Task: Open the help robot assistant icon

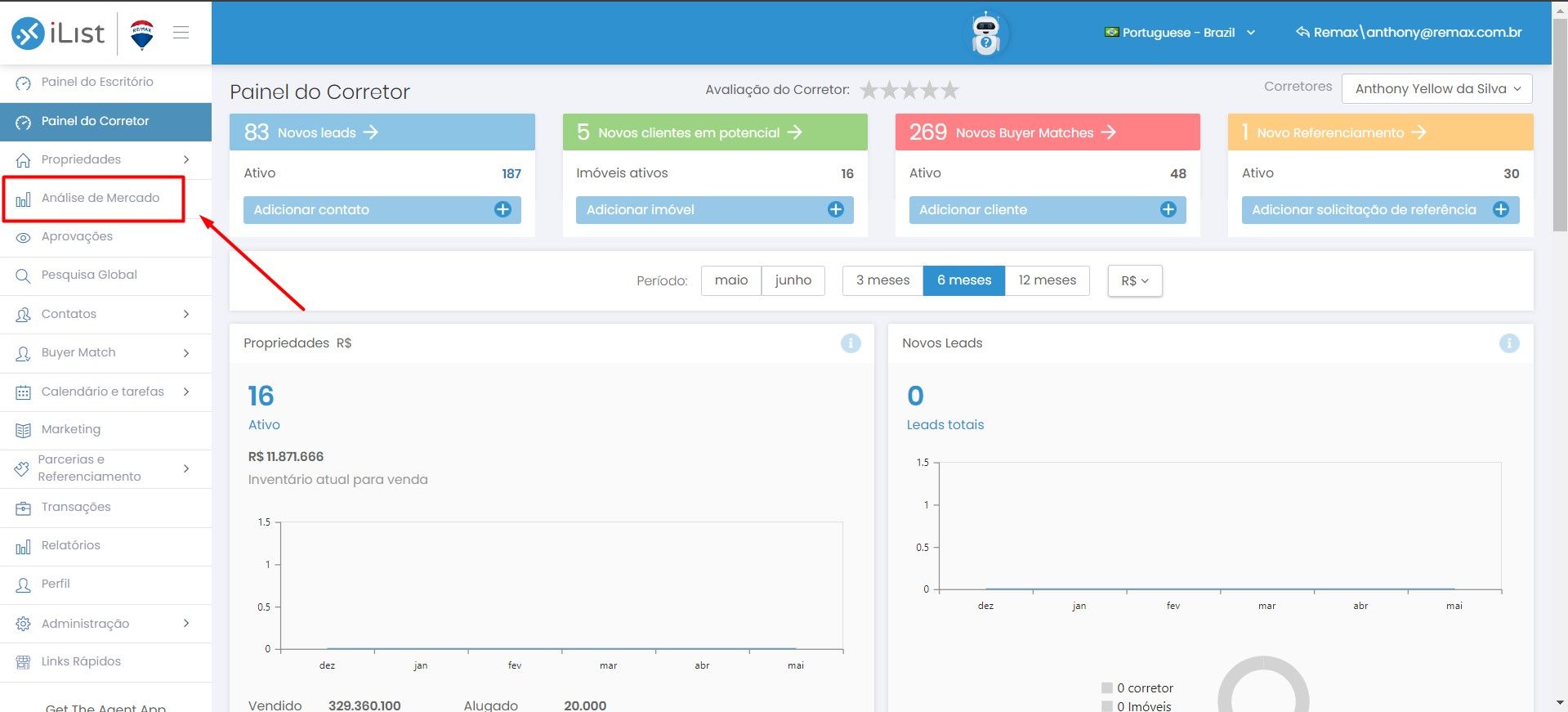Action: click(986, 34)
